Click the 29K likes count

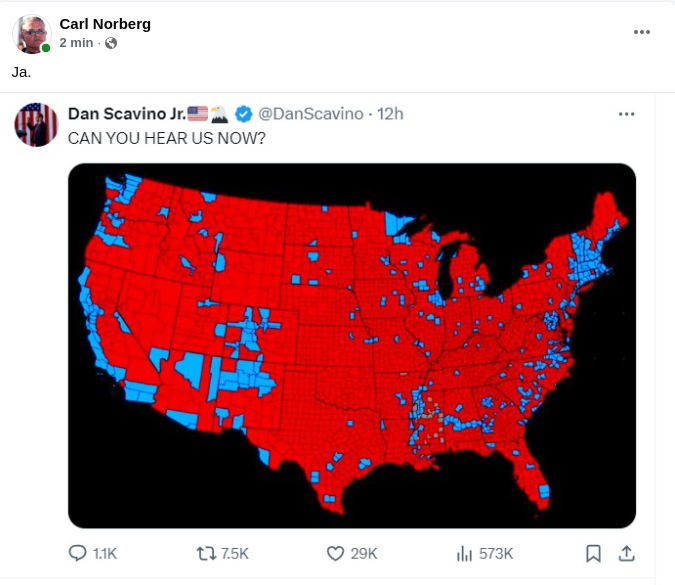pyautogui.click(x=364, y=553)
